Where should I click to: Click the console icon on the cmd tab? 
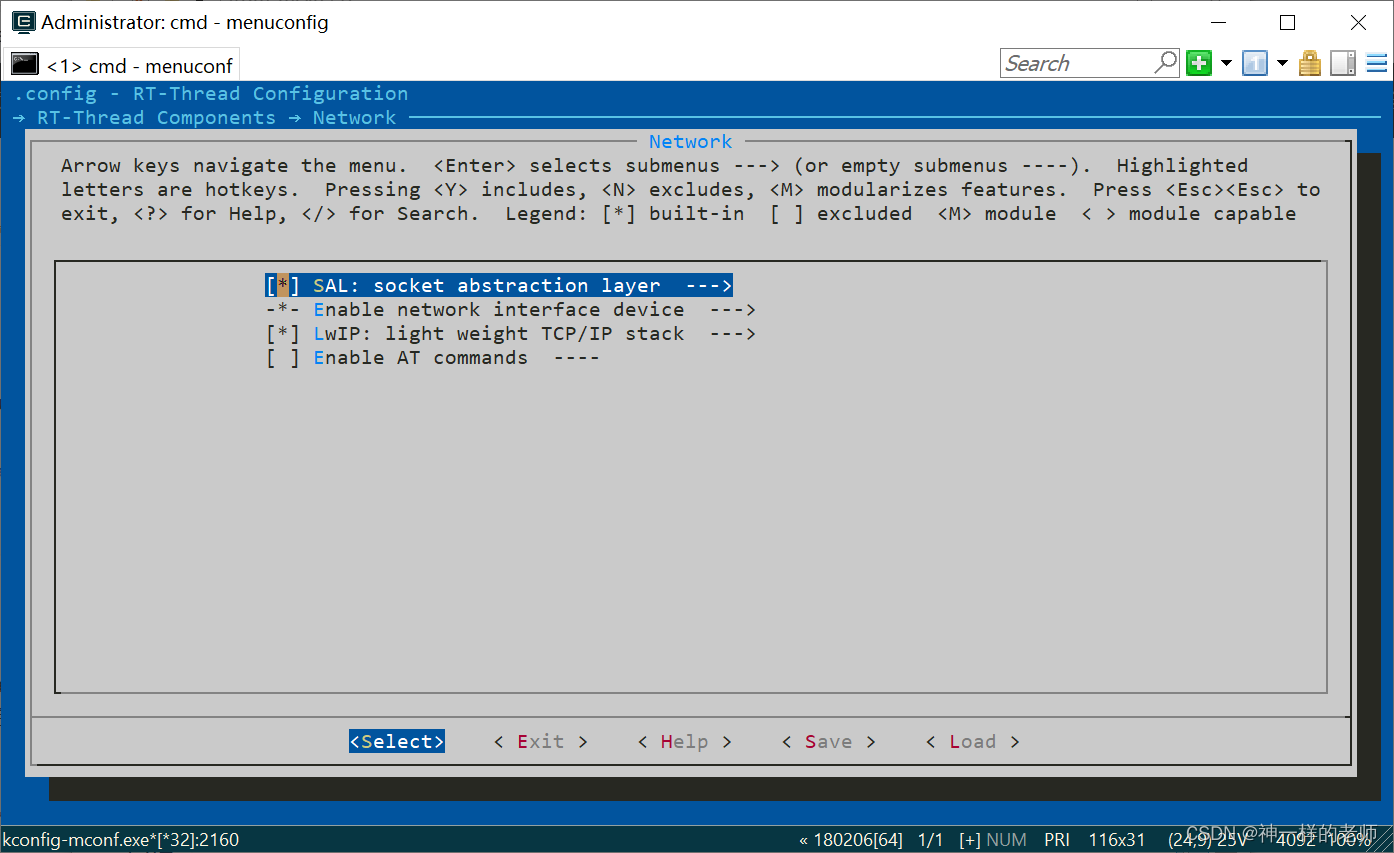tap(25, 64)
